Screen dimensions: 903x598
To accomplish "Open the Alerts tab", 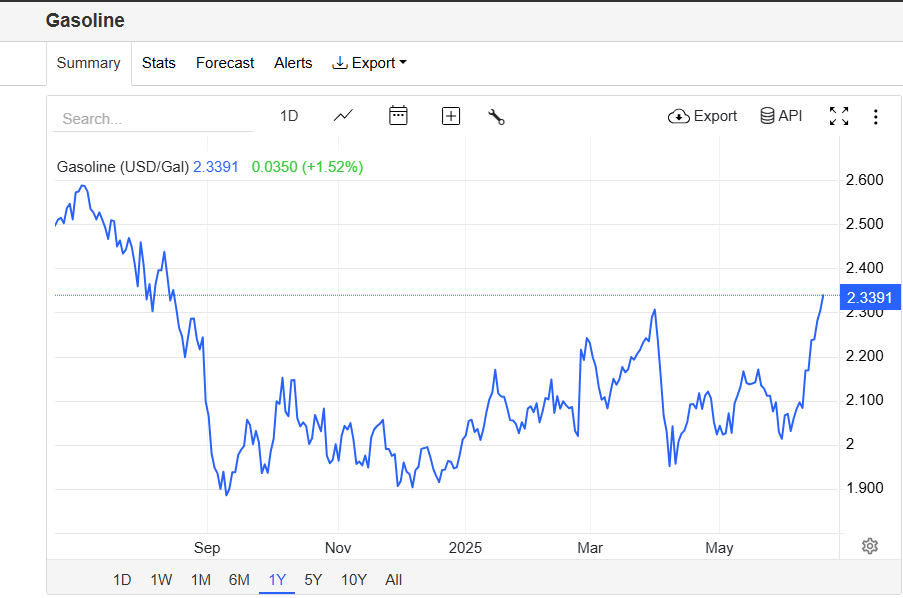I will coord(293,63).
